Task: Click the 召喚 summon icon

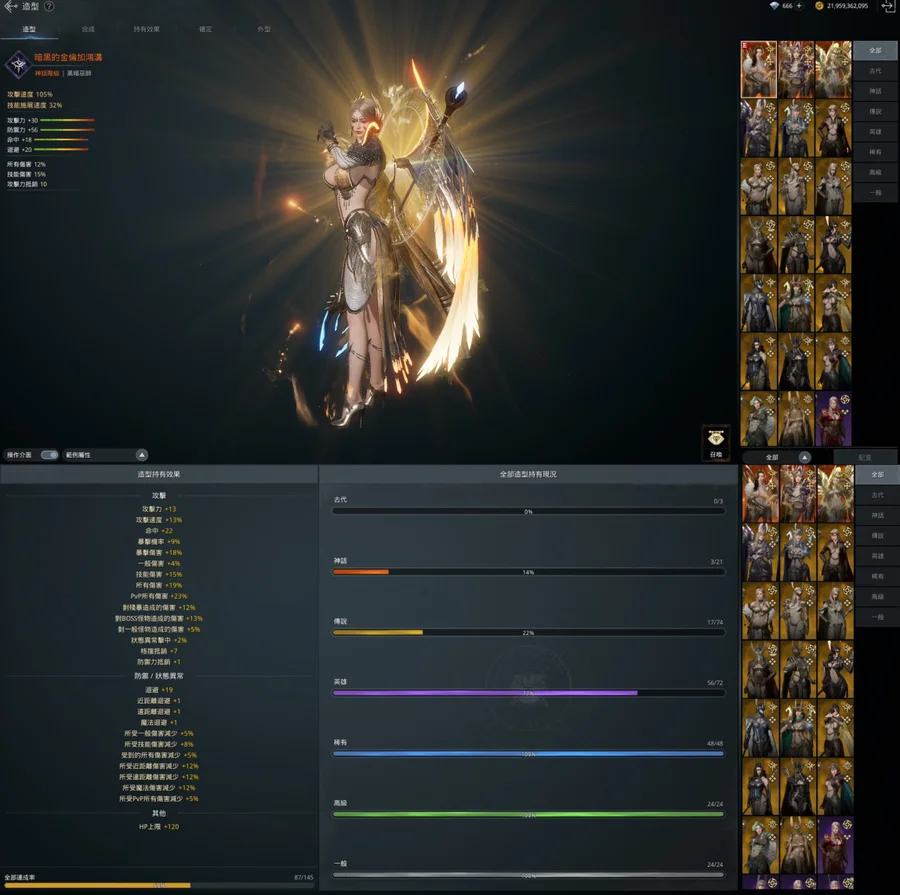Action: coord(716,442)
